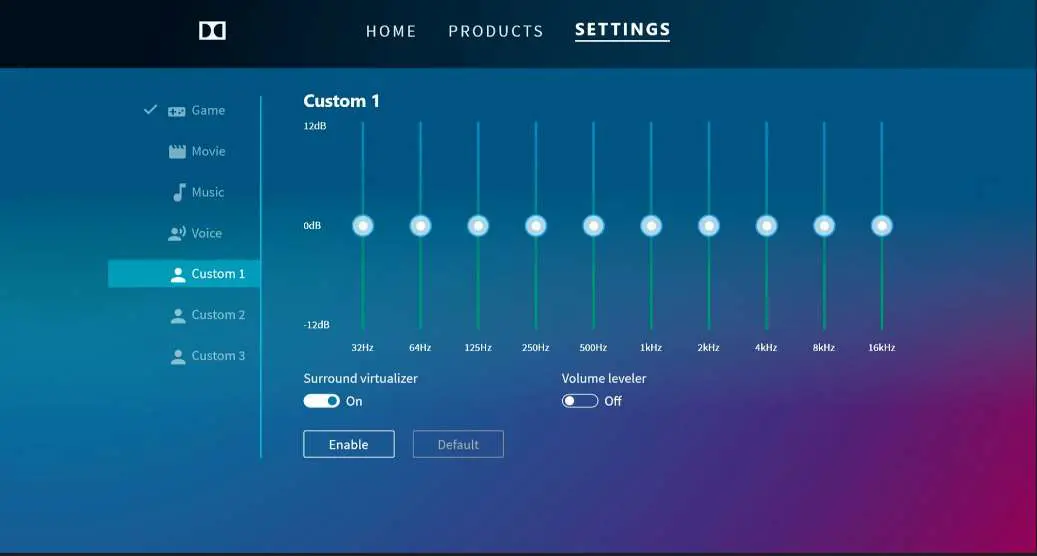Image resolution: width=1037 pixels, height=556 pixels.
Task: Open the PRODUCTS tab
Action: click(x=495, y=31)
